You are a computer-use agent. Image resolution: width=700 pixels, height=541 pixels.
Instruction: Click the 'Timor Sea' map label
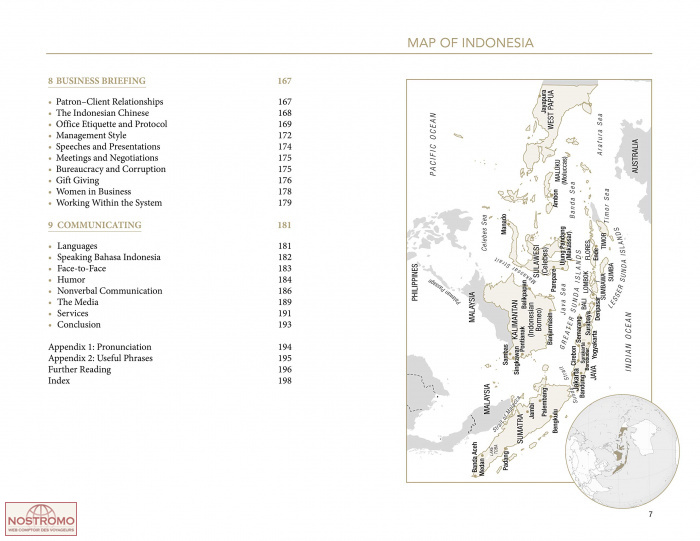(x=607, y=206)
